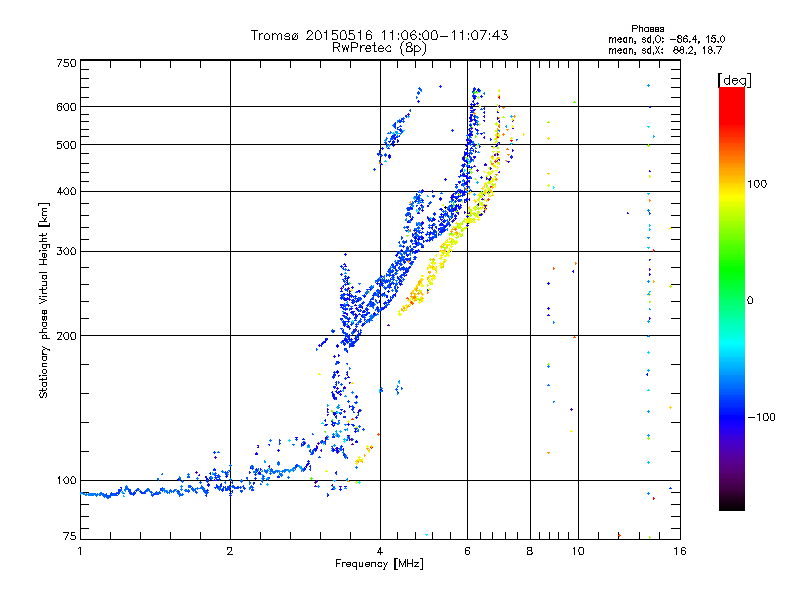
Task: Click the plot title "Tromsø 20150516 11:06:00-11:07:43"
Action: click(380, 35)
